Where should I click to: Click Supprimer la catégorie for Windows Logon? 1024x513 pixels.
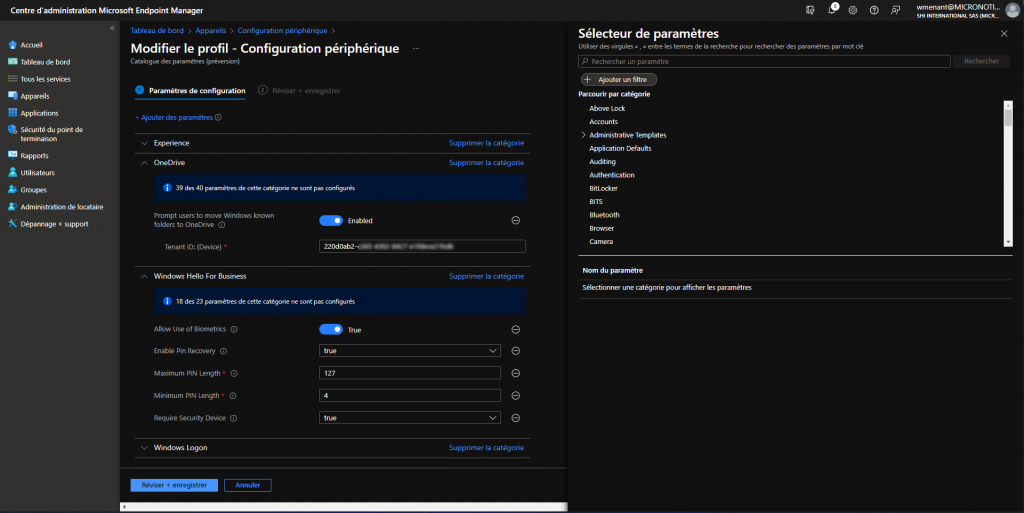[486, 448]
